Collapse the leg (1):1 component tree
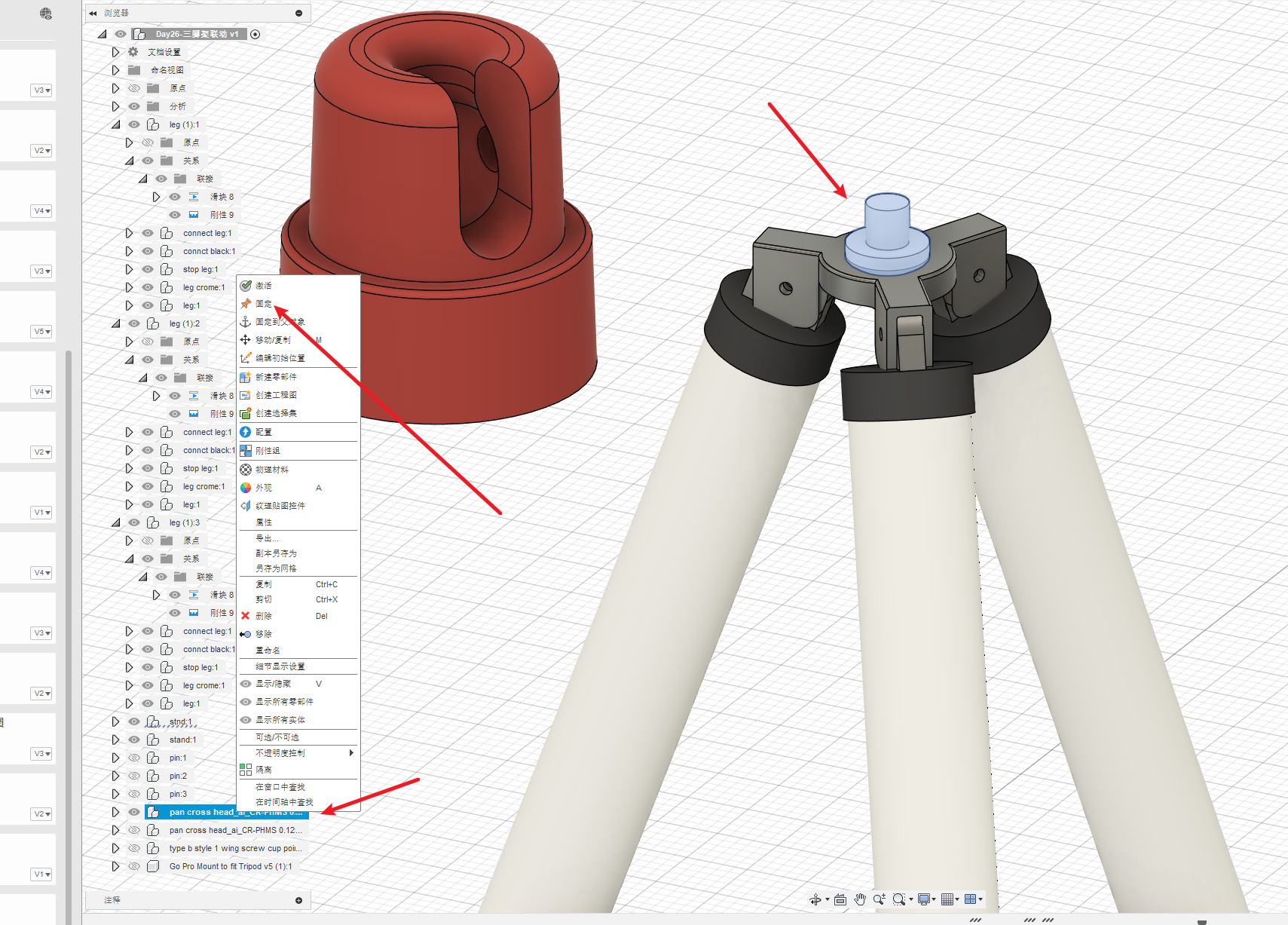 pos(115,124)
